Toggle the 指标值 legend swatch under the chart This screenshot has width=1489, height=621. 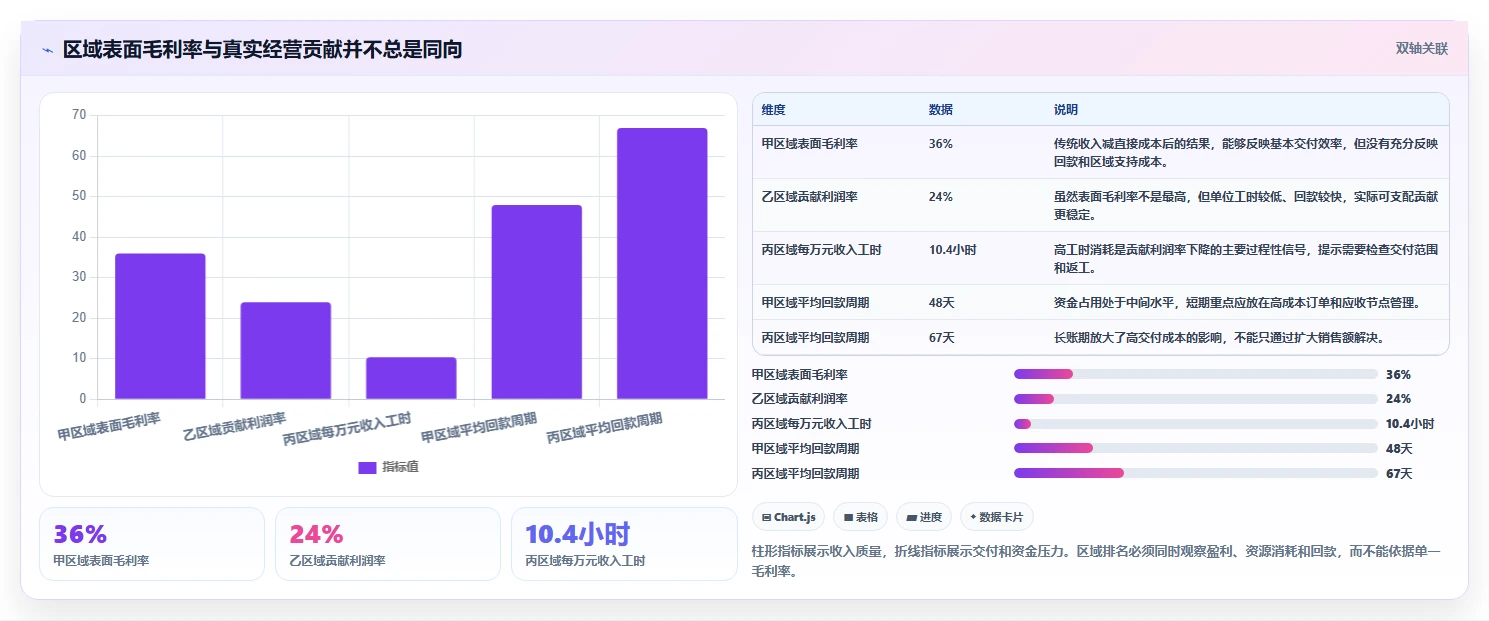pos(367,467)
